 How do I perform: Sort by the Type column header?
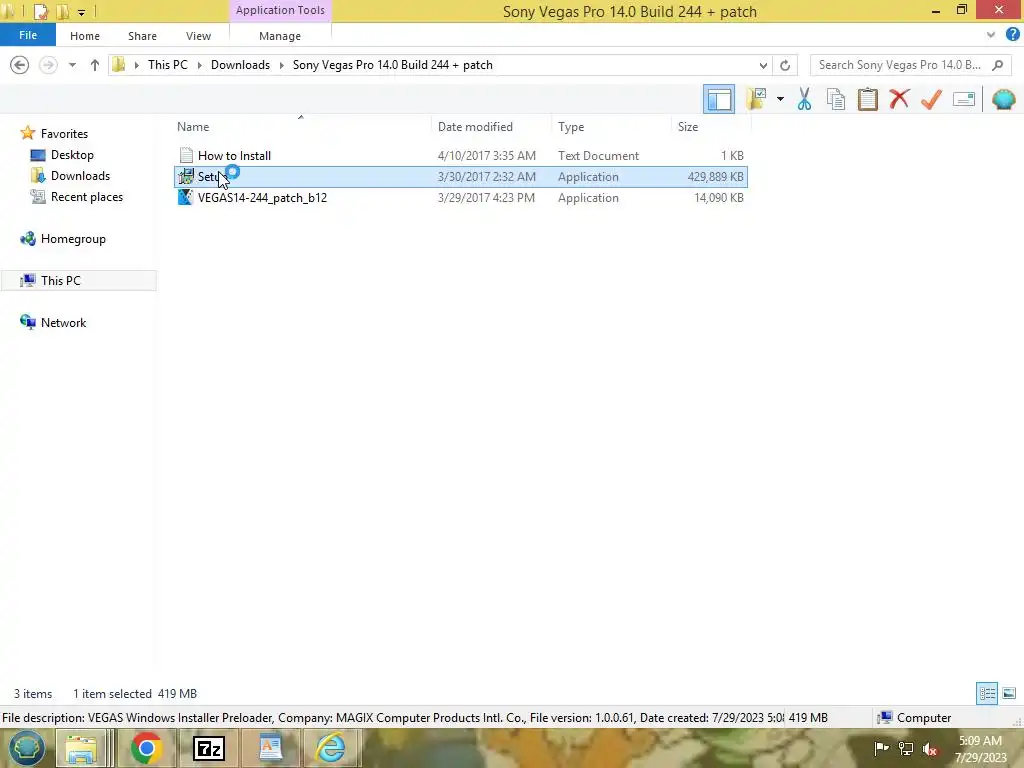pos(571,127)
